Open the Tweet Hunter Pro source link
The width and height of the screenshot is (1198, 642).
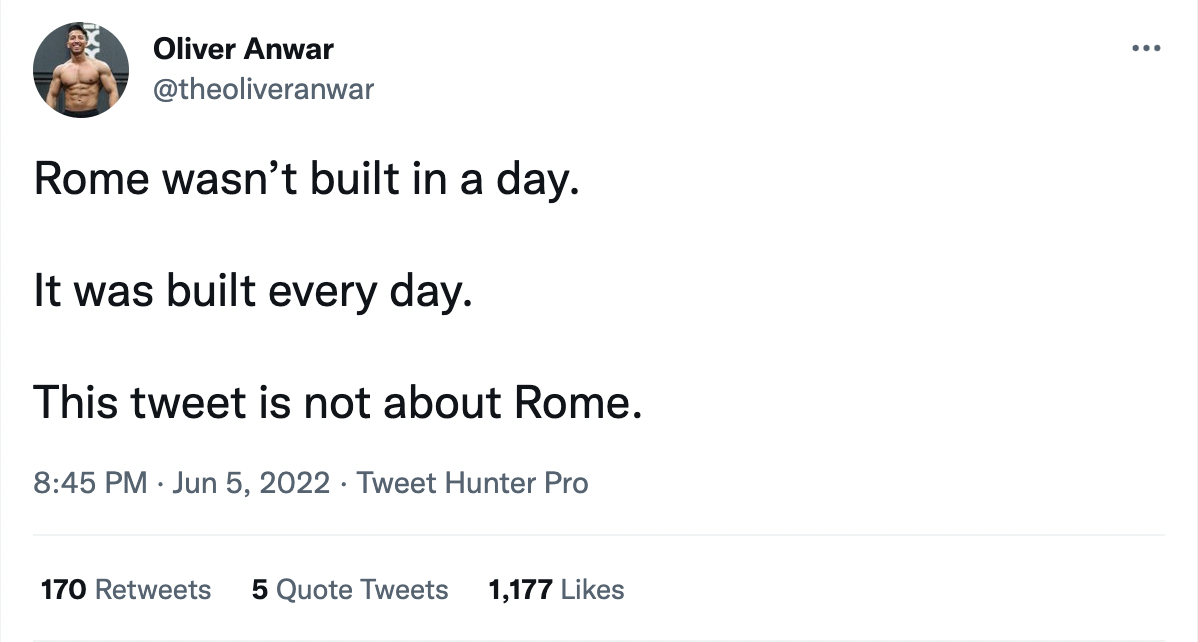472,484
